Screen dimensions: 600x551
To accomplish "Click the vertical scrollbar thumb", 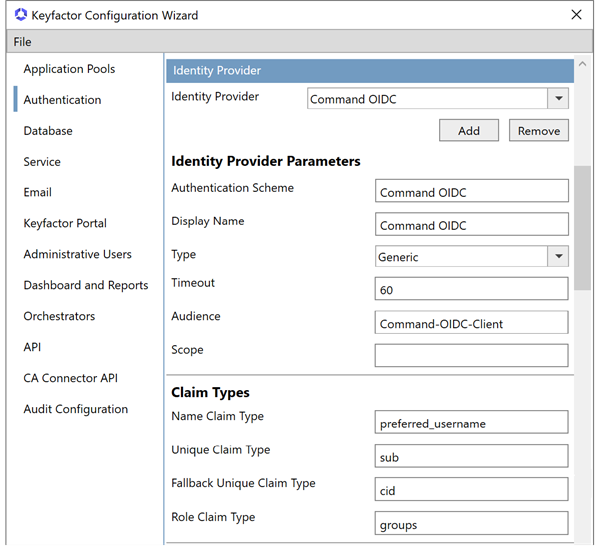I will (582, 230).
